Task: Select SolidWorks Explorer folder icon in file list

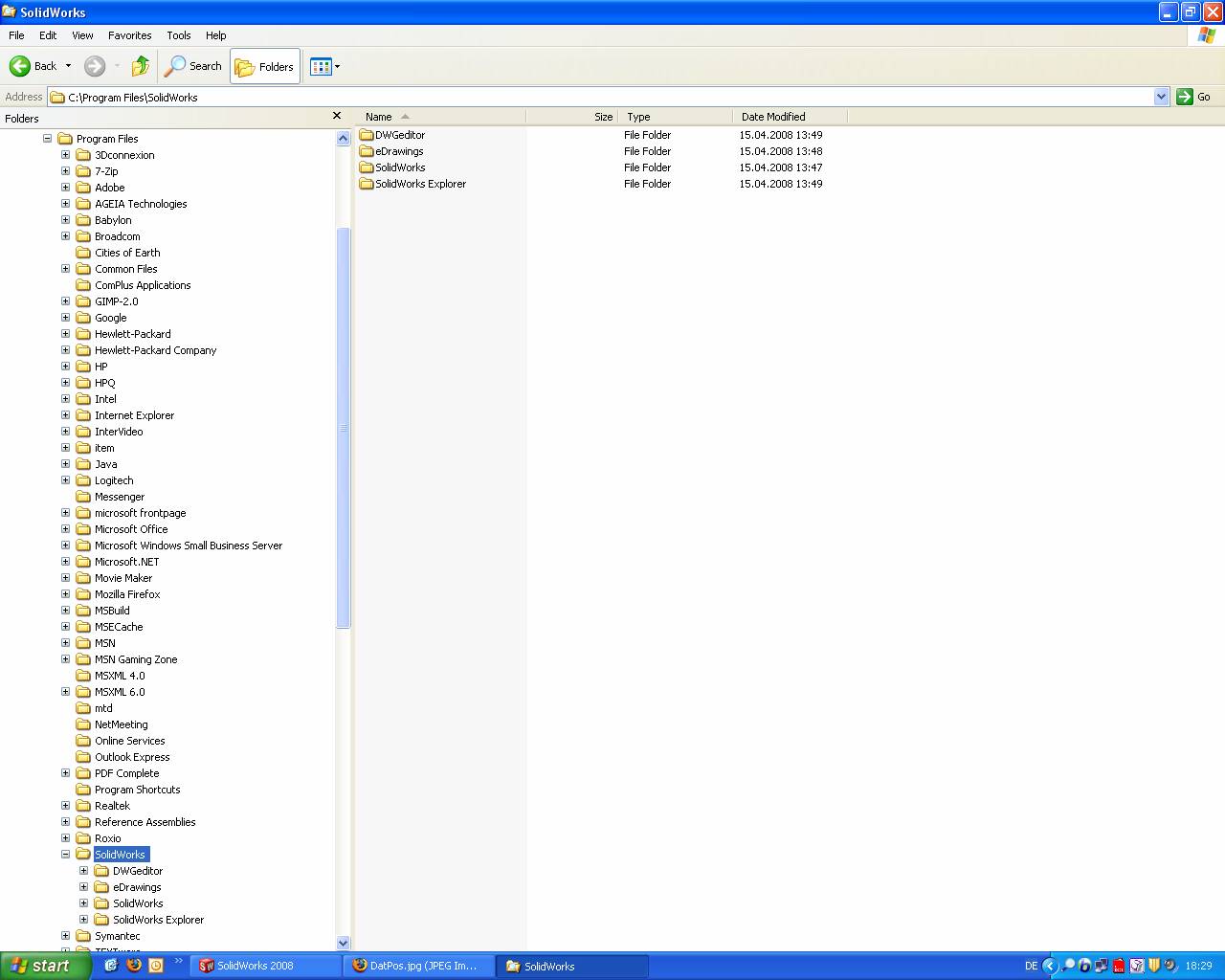Action: 367,184
